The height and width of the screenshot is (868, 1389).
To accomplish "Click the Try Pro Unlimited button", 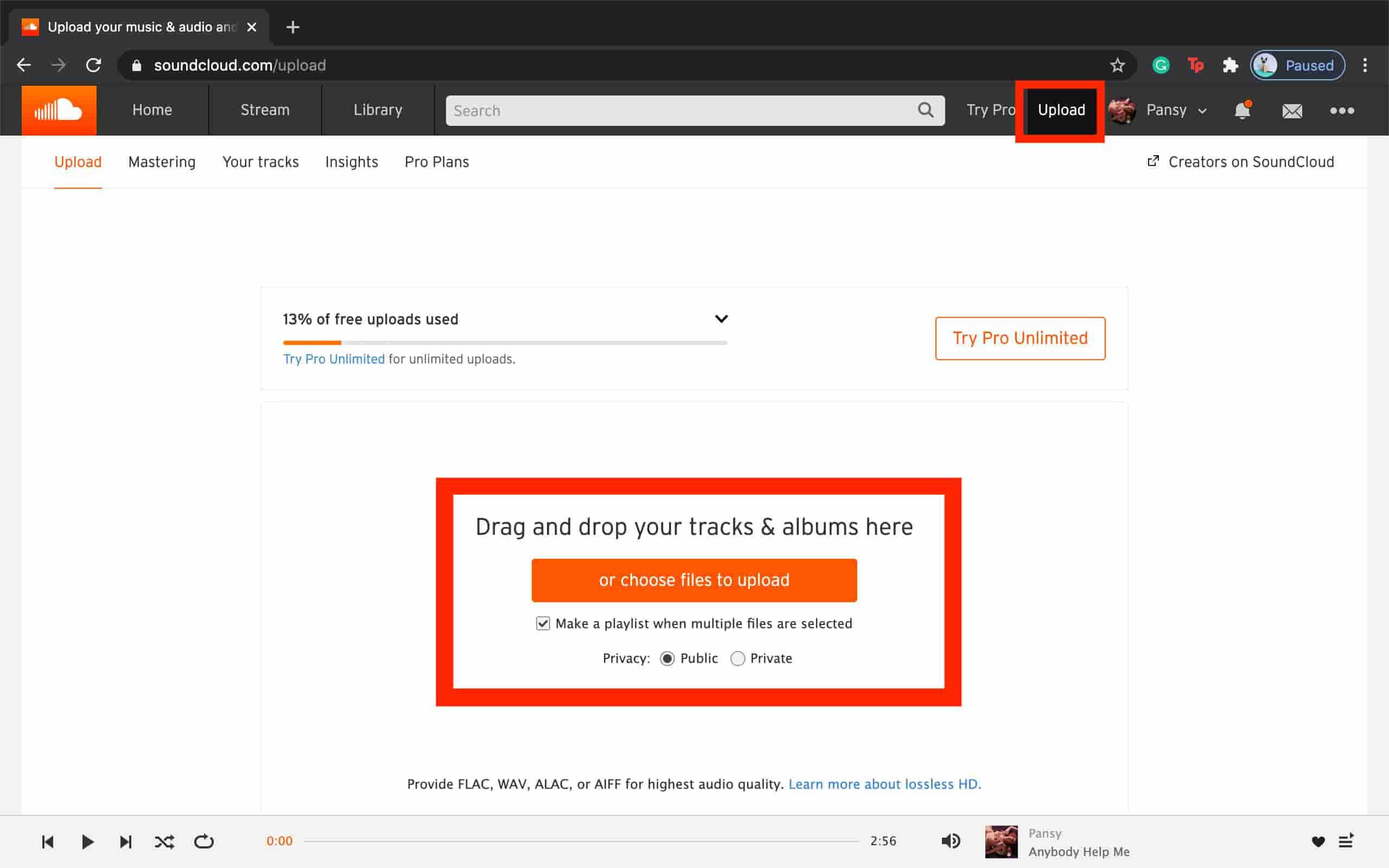I will 1020,337.
